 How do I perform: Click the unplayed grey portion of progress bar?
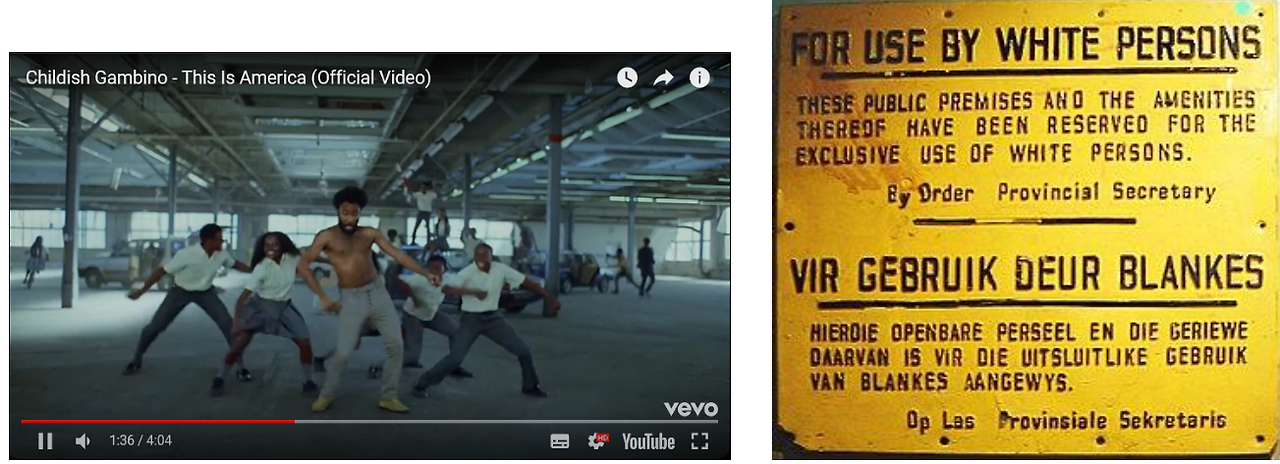506,421
